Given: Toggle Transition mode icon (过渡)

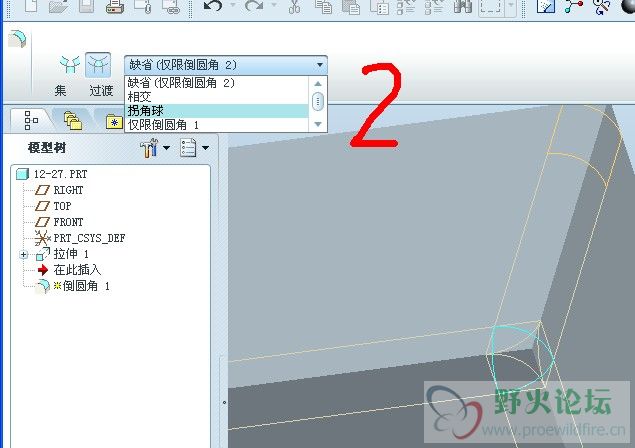Looking at the screenshot, I should point(98,65).
